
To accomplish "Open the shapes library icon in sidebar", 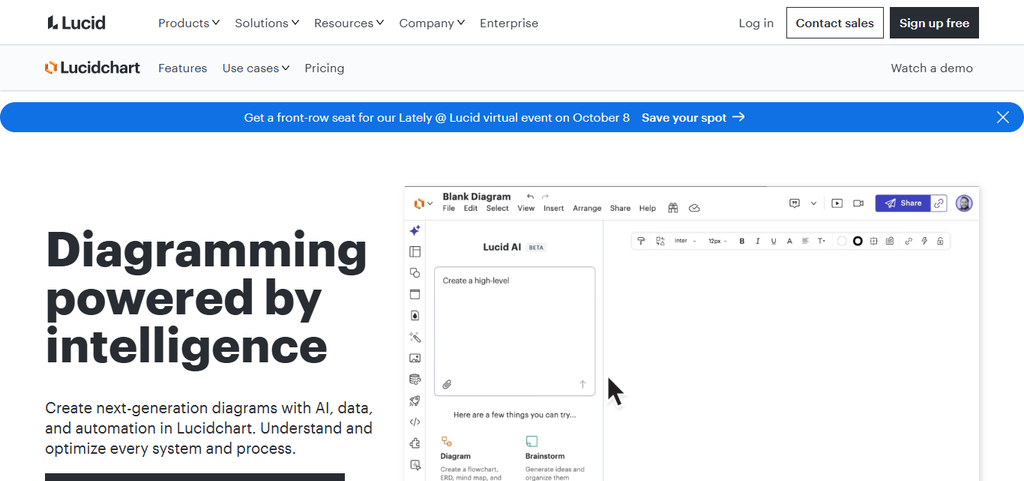I will [415, 273].
